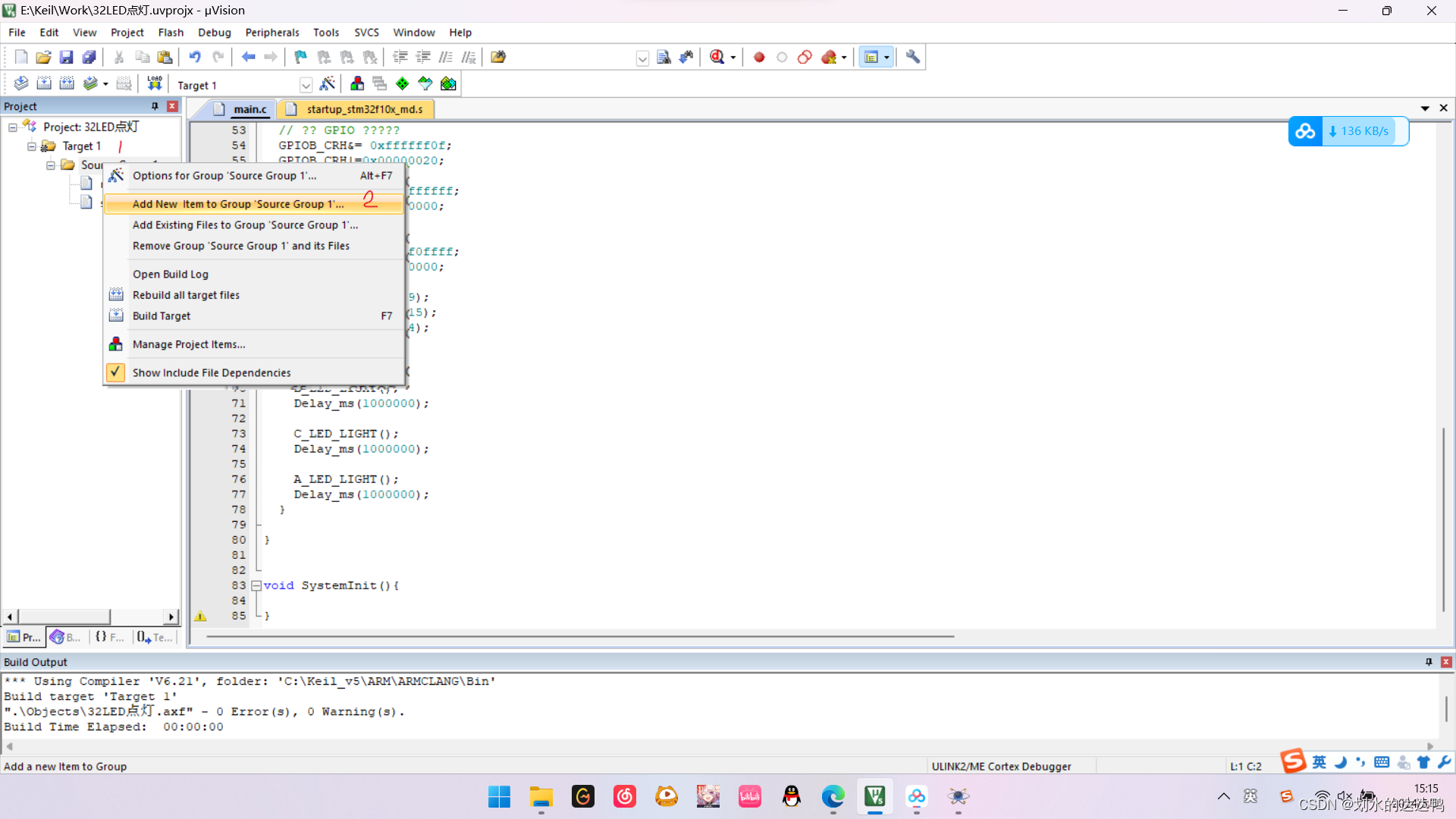
Task: Click the Disable breakpoint icon
Action: 782,57
